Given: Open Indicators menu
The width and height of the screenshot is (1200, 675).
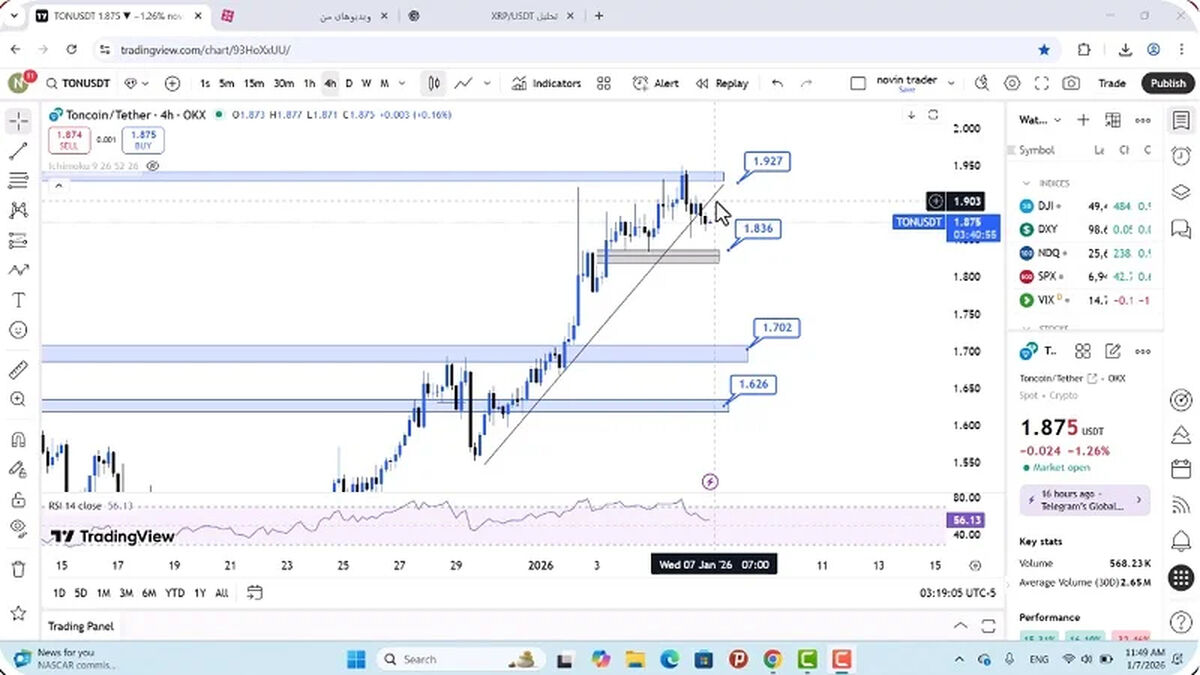Looking at the screenshot, I should (546, 84).
